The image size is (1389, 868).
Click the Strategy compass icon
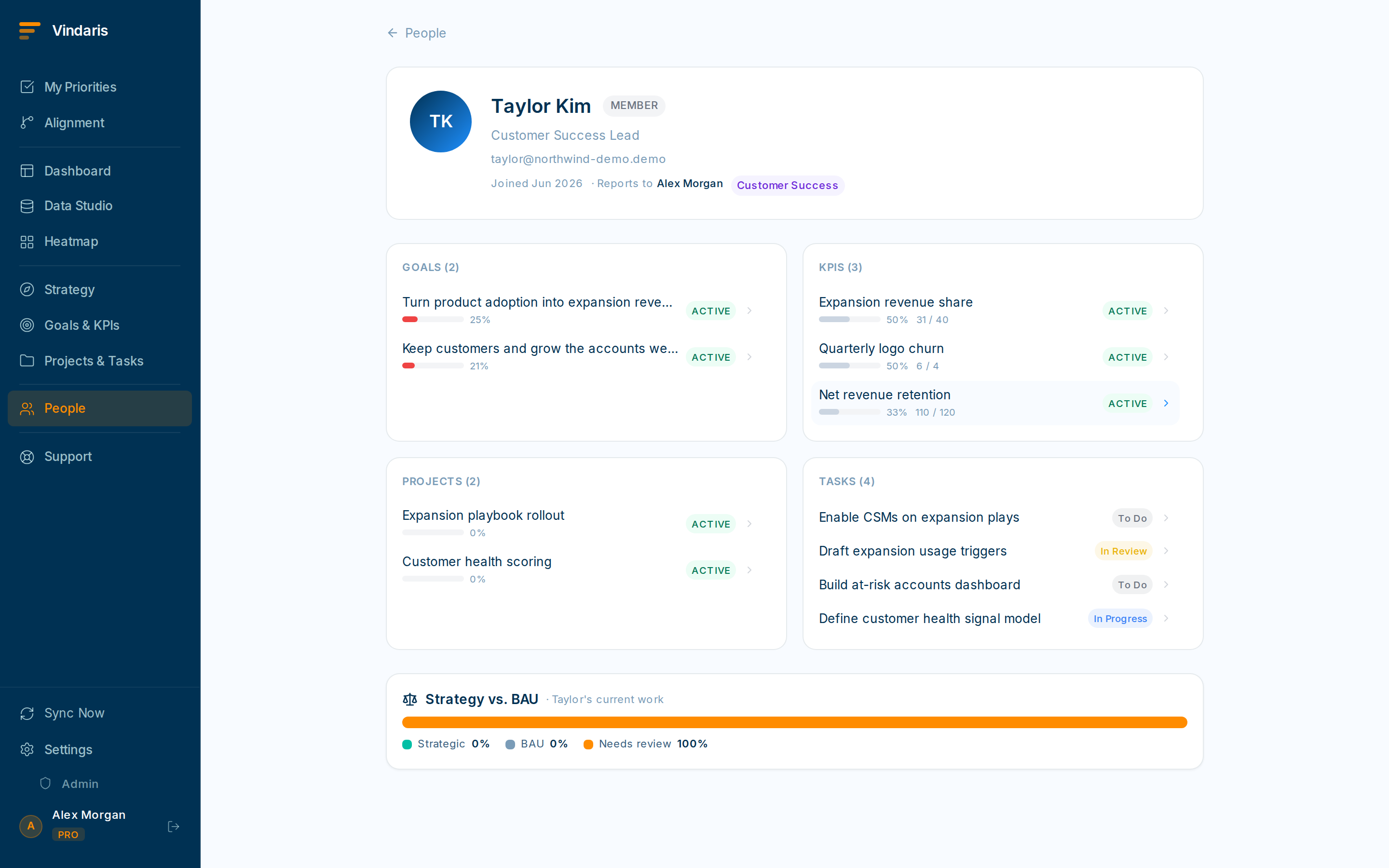(x=27, y=289)
